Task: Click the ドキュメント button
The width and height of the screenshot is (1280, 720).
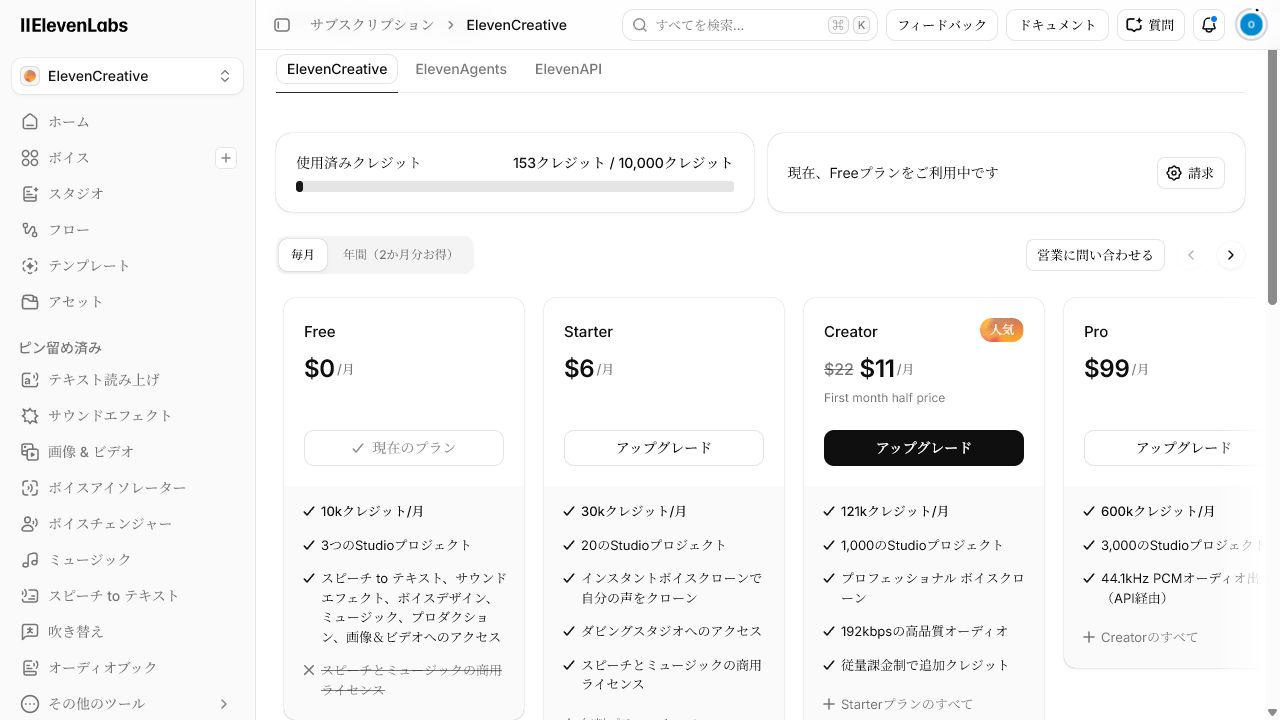Action: point(1058,25)
